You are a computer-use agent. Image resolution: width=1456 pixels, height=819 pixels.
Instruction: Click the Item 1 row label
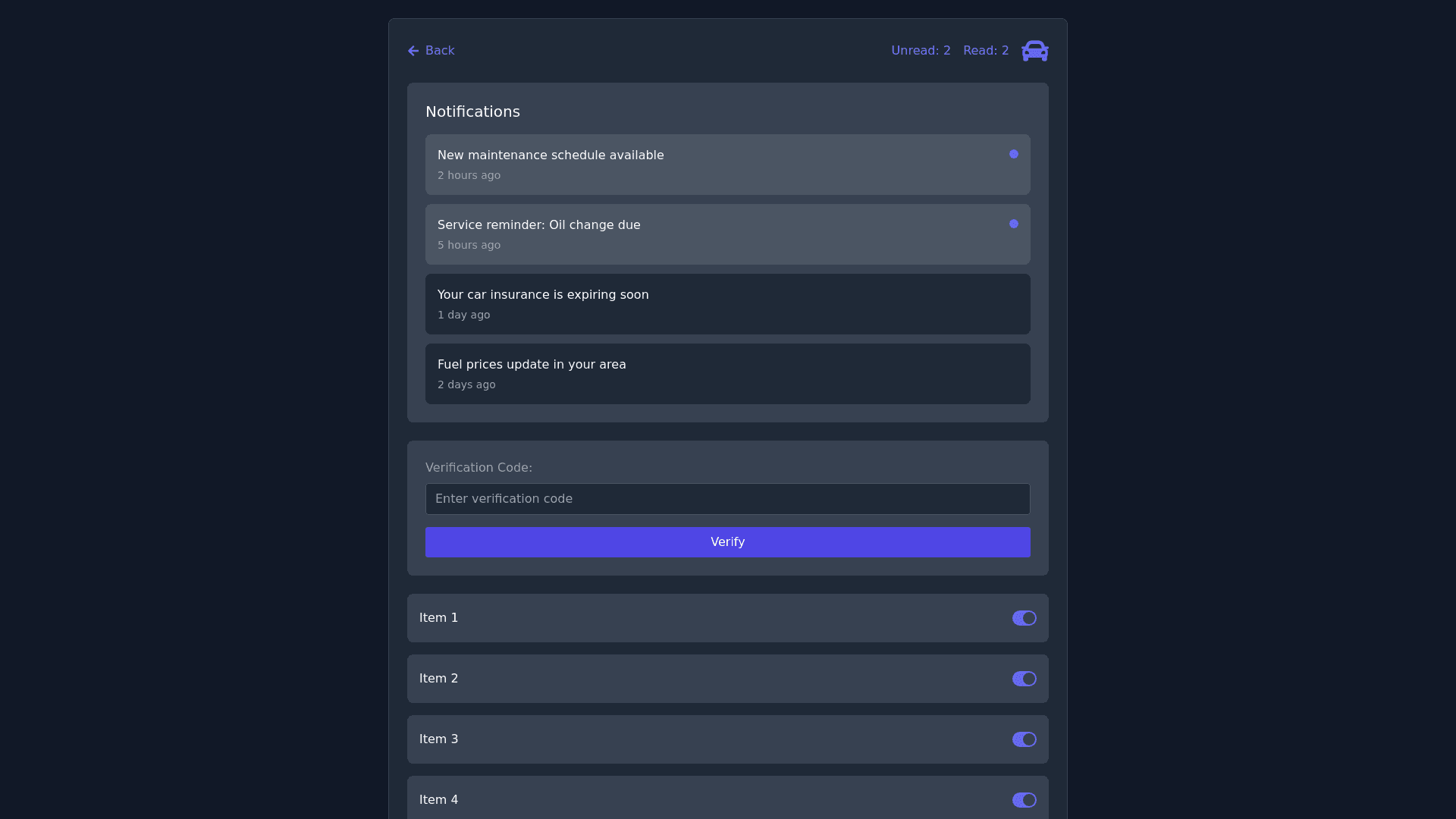click(438, 618)
